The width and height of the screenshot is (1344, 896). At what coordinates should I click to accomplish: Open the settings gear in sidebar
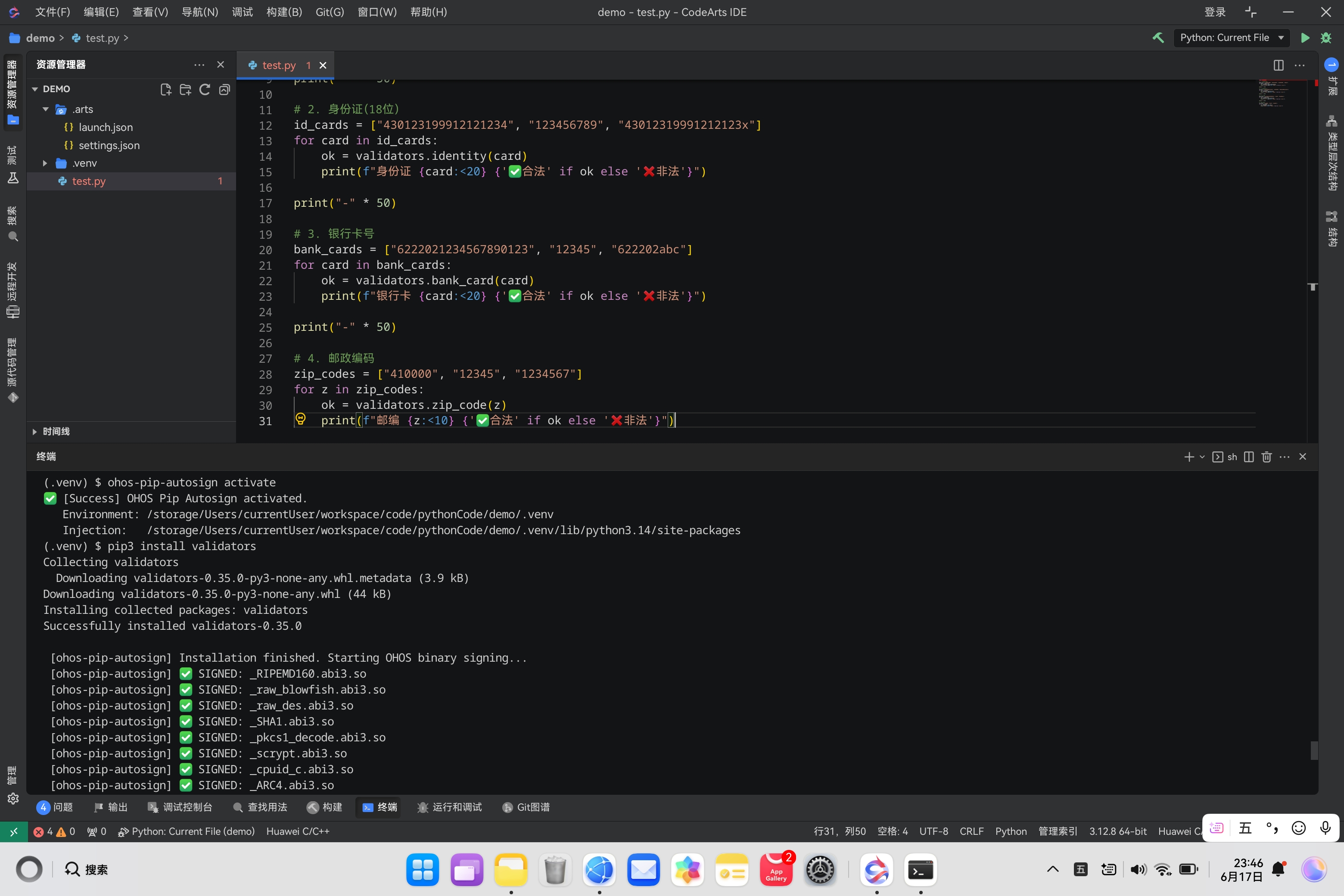point(12,798)
